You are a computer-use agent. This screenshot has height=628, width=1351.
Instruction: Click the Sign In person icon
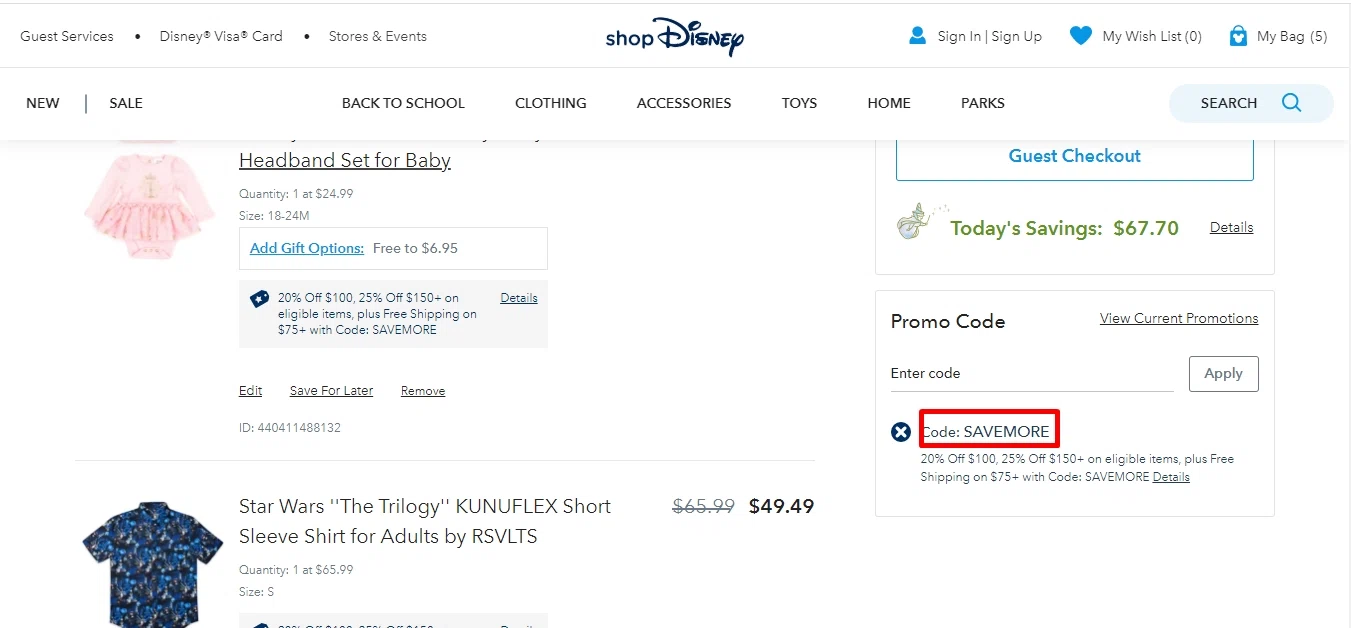[x=917, y=36]
